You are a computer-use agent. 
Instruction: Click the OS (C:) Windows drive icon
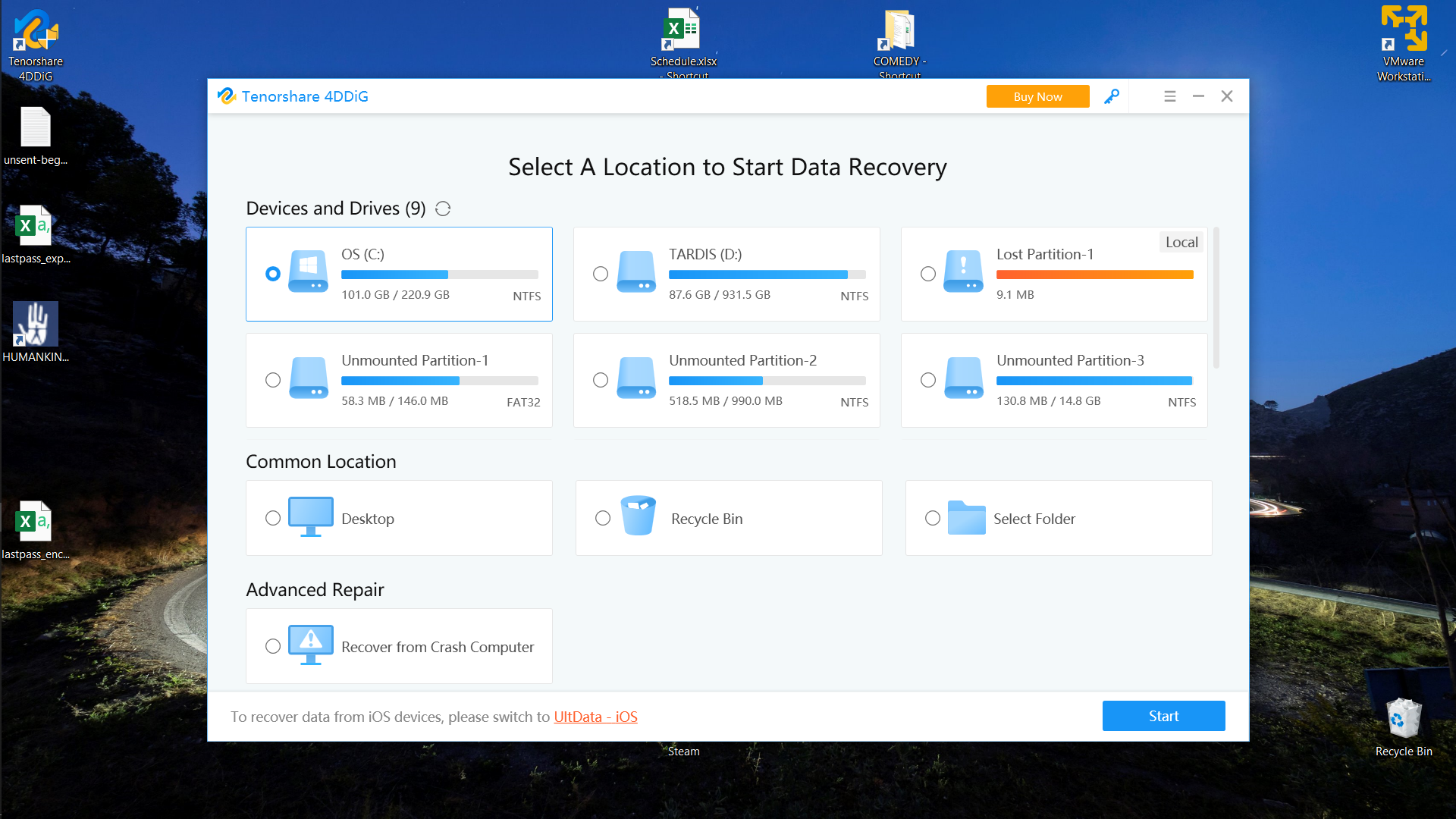[x=308, y=272]
